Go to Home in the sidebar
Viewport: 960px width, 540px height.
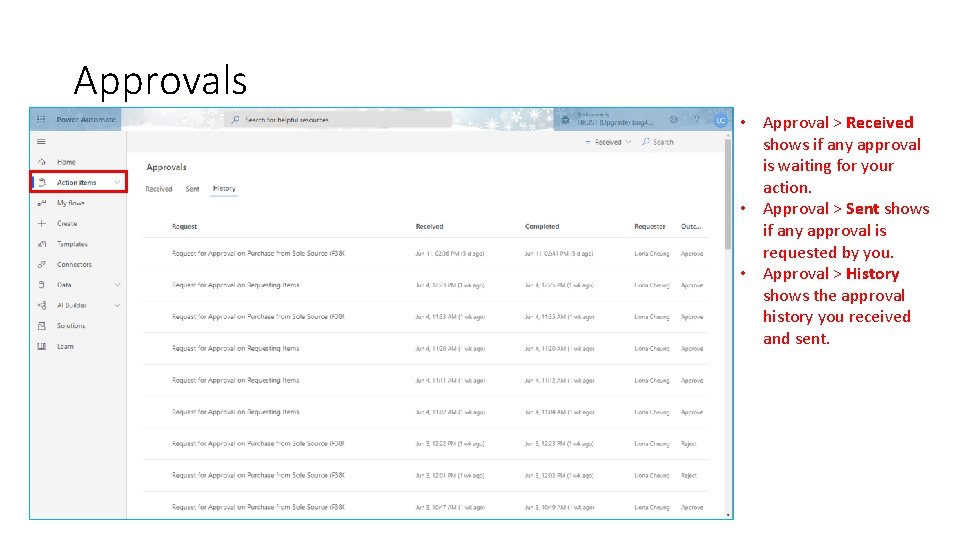point(66,162)
